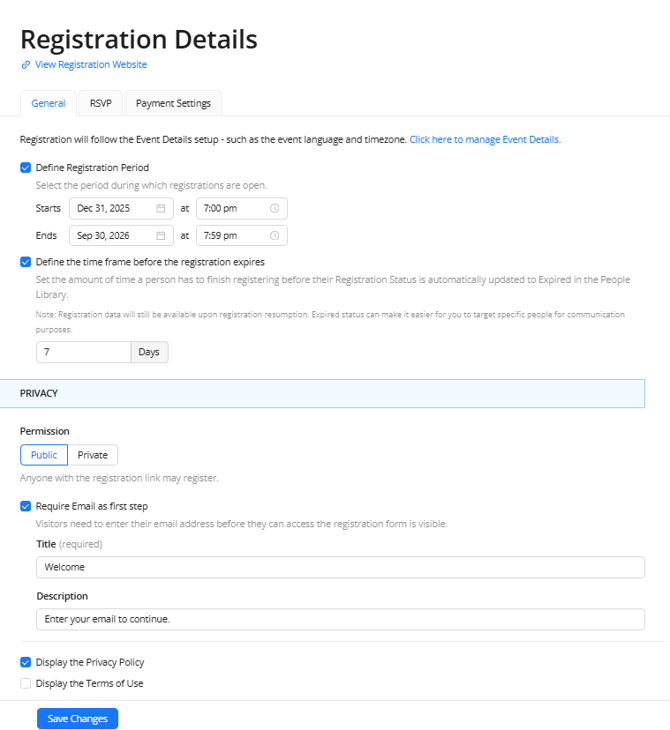
Task: Select the Private permission option
Action: point(93,455)
